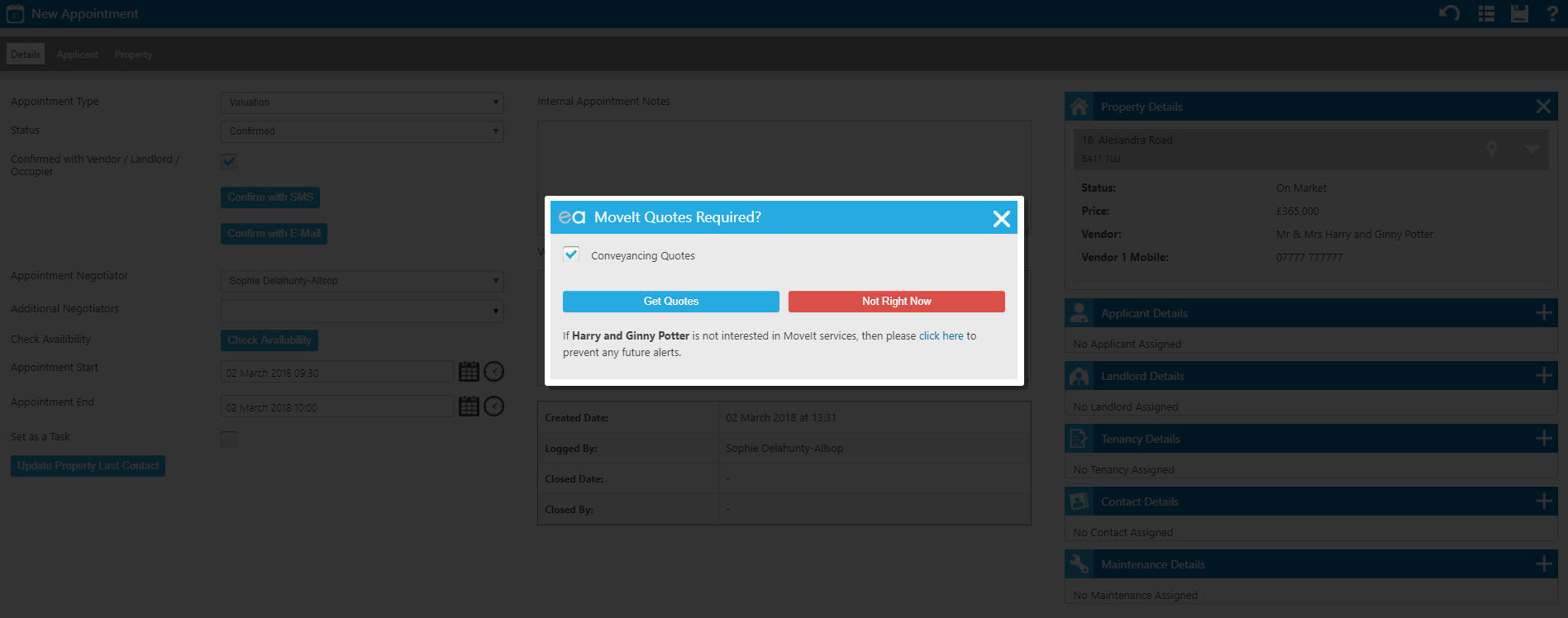The width and height of the screenshot is (1568, 618).
Task: Click the Not Right Now button
Action: (897, 302)
